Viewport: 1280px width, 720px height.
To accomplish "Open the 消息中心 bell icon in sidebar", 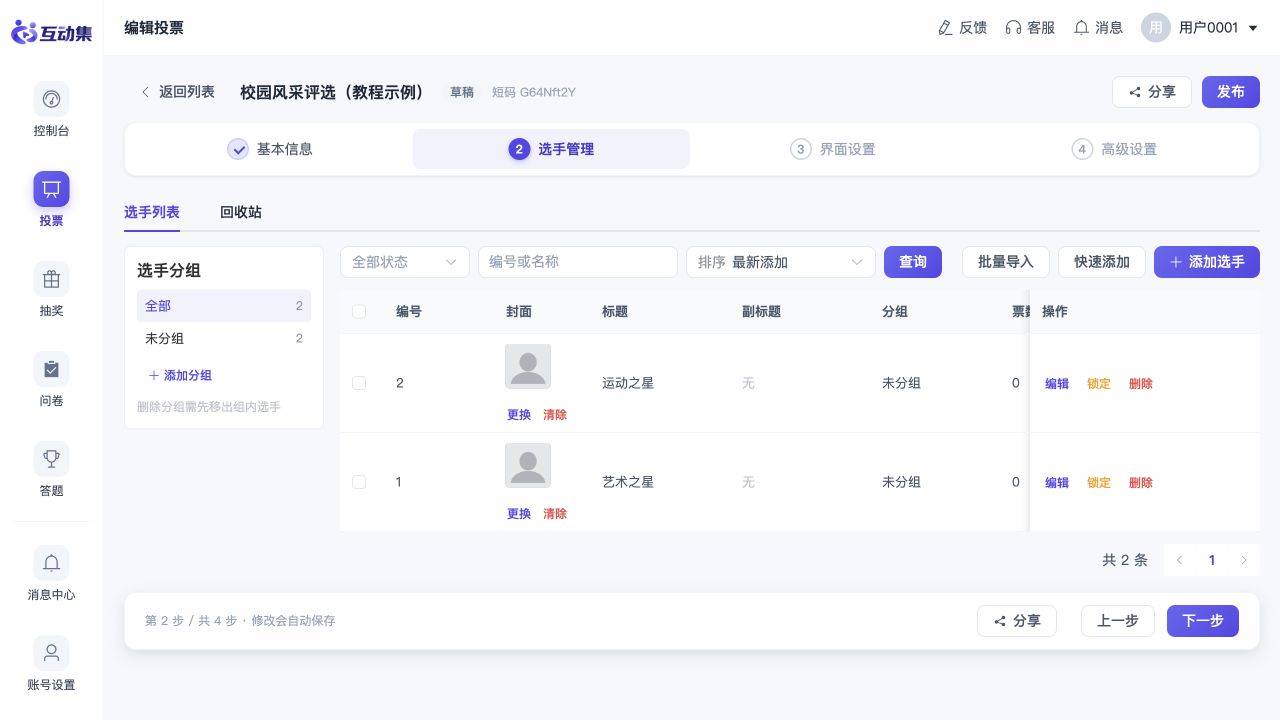I will pyautogui.click(x=51, y=563).
